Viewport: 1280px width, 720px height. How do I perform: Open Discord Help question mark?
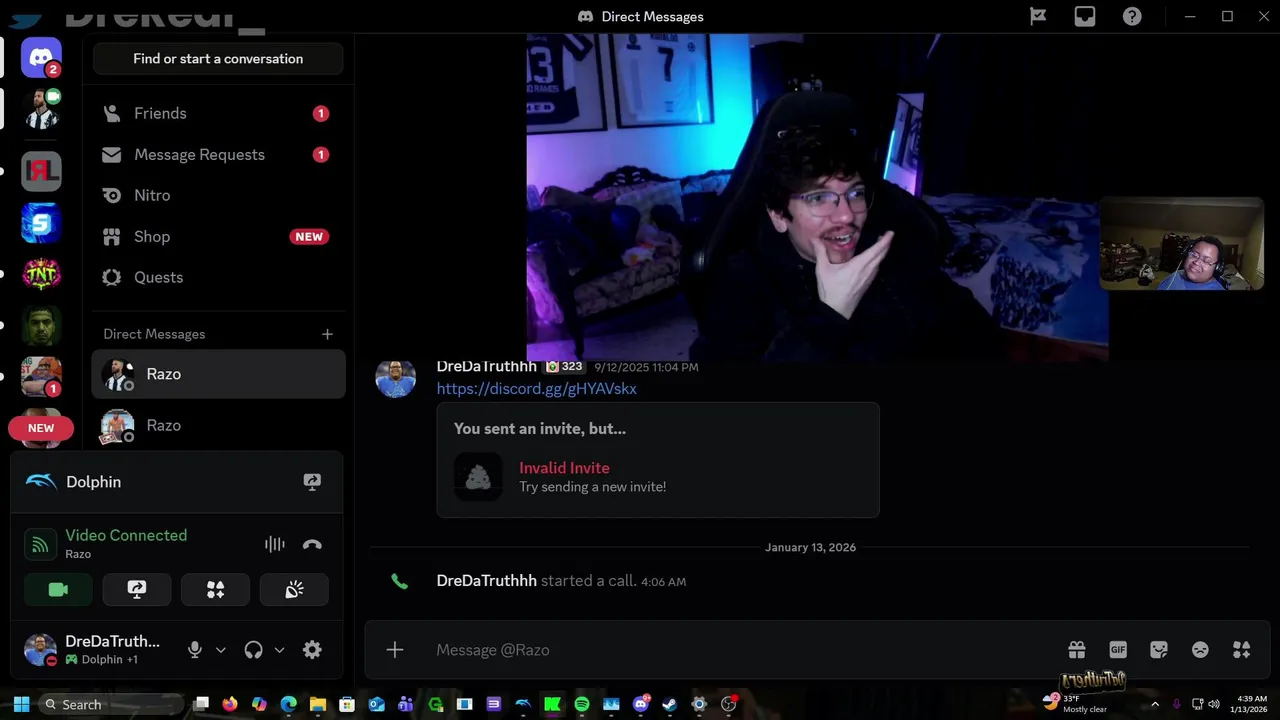(x=1132, y=16)
